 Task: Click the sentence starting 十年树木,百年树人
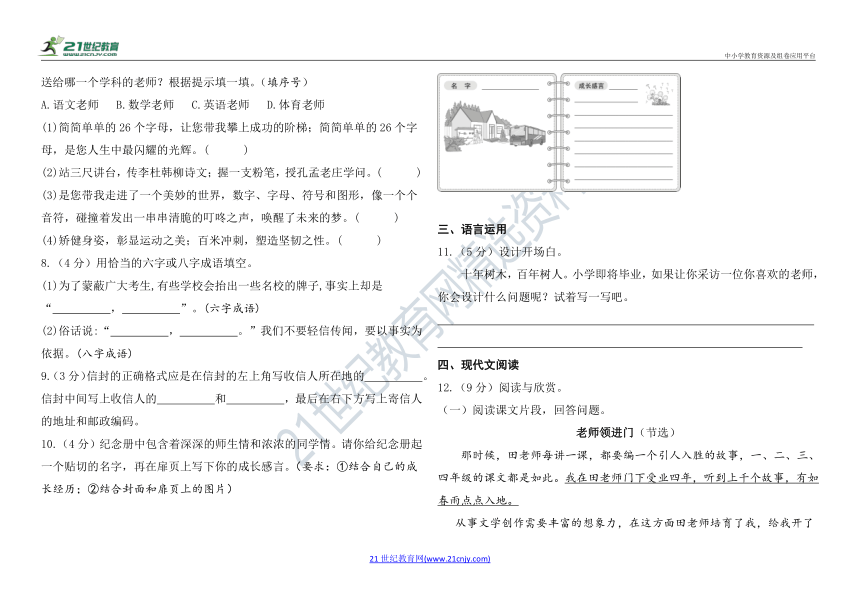(x=628, y=286)
